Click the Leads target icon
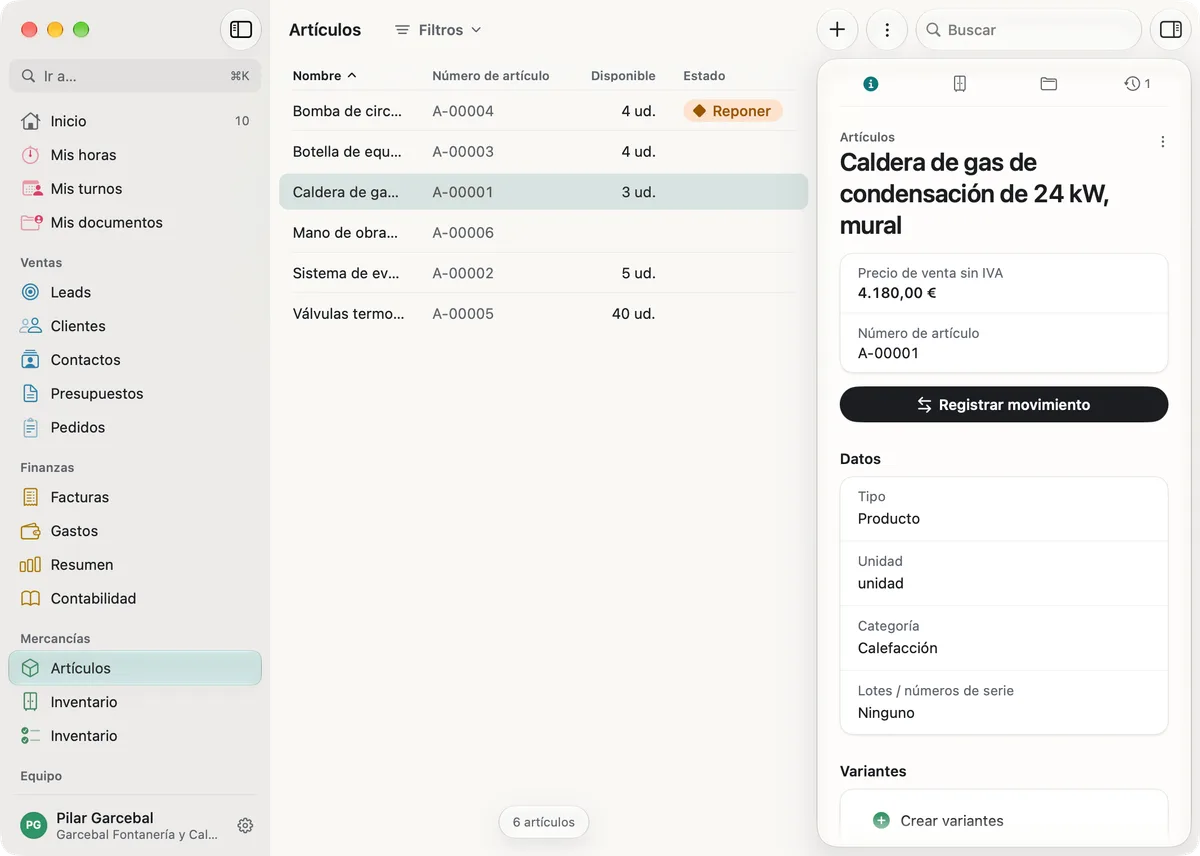This screenshot has width=1200, height=856. click(x=31, y=292)
